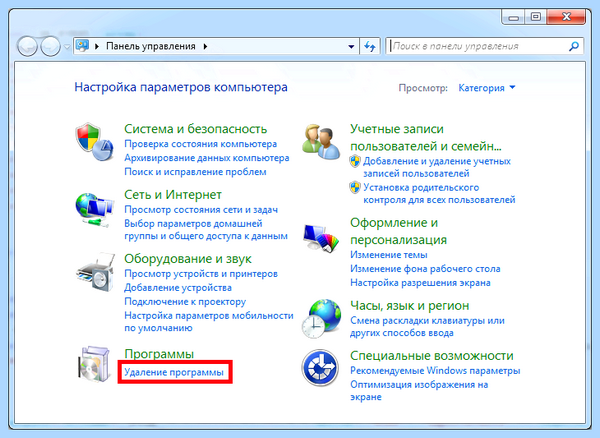The height and width of the screenshot is (438, 600).
Task: Open Просмотр устройств и принтеров
Action: (x=201, y=274)
